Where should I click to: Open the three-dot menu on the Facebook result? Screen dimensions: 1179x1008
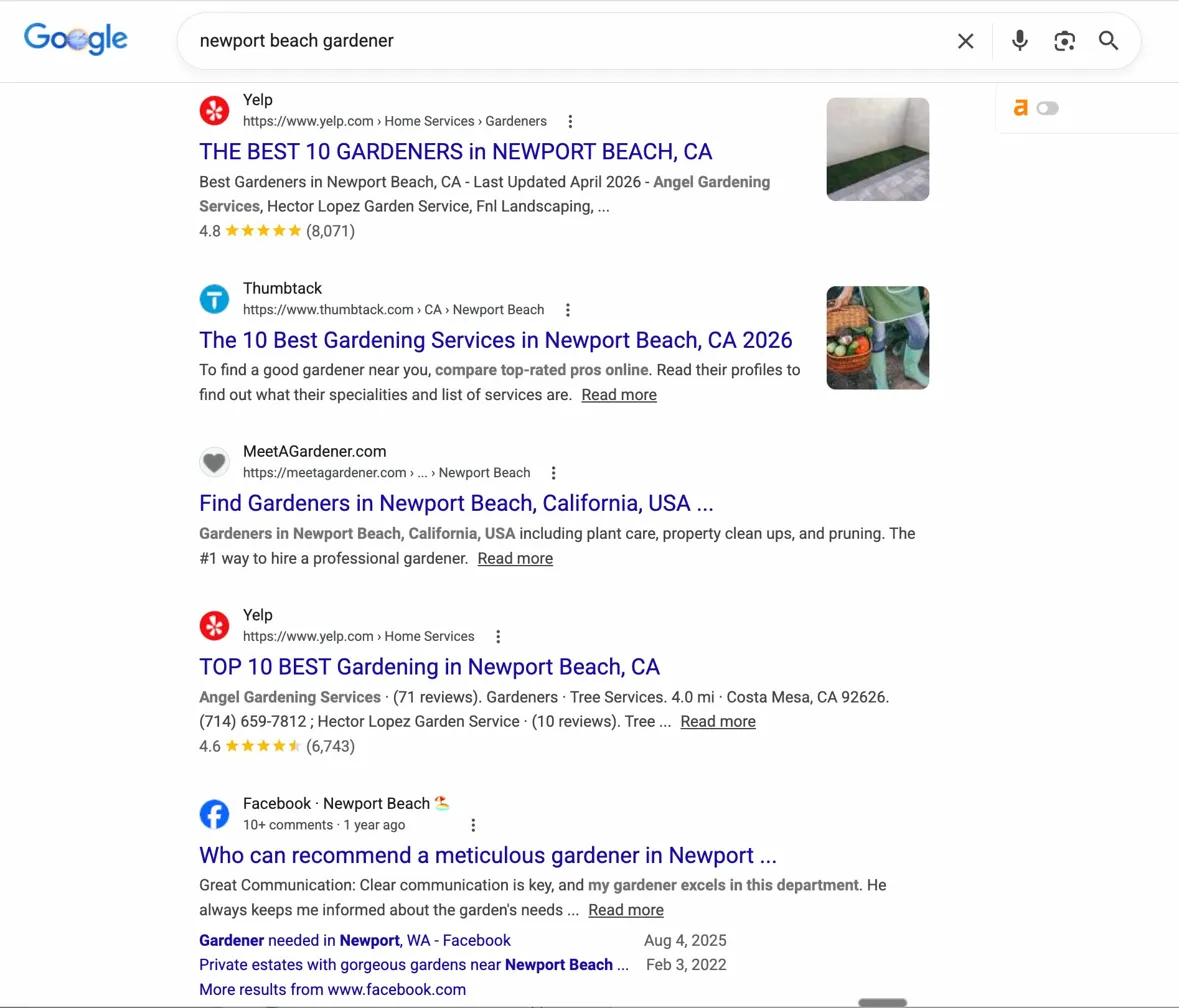click(473, 825)
